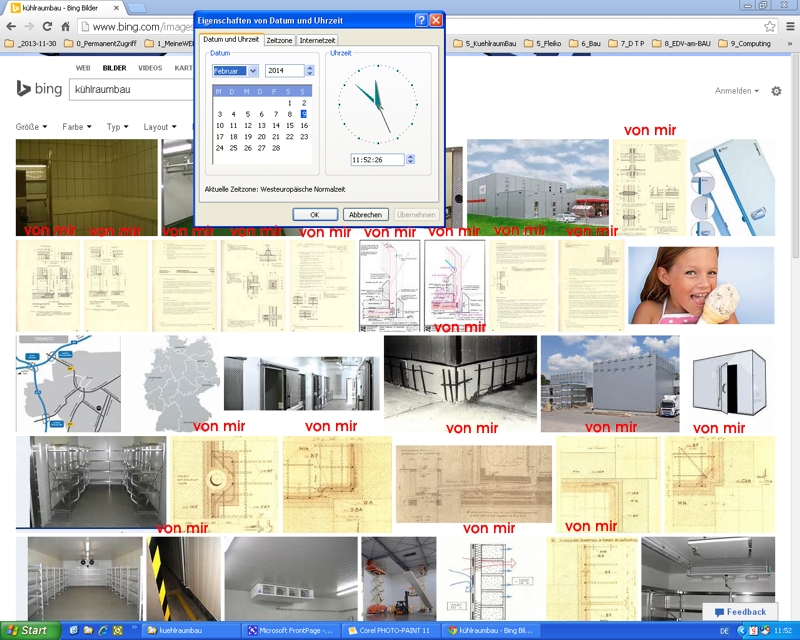The height and width of the screenshot is (640, 800).
Task: Open the Größe filter dropdown
Action: click(29, 127)
